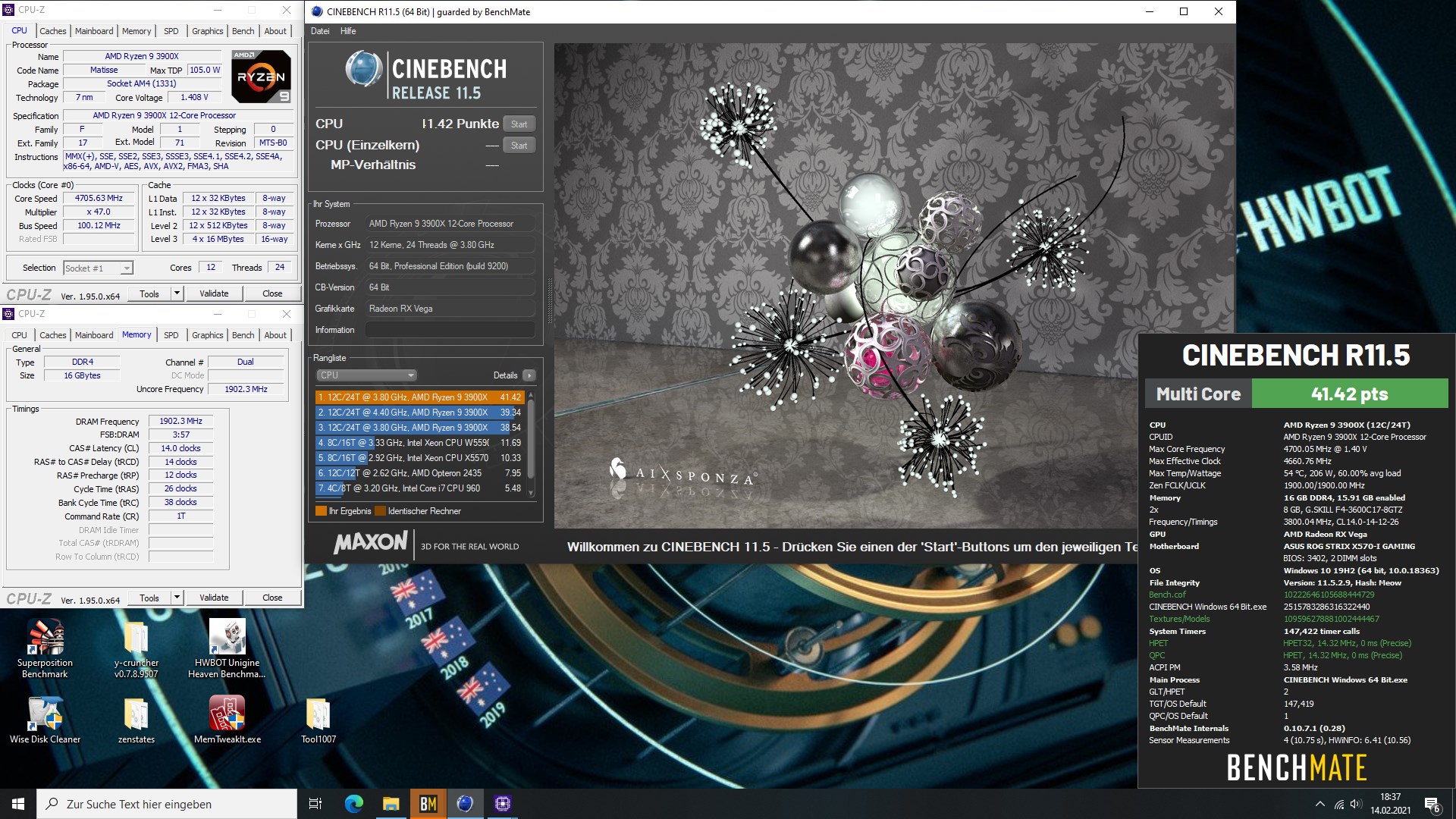Click Validate in upper CPU-Z window
Viewport: 1456px width, 819px height.
point(214,293)
